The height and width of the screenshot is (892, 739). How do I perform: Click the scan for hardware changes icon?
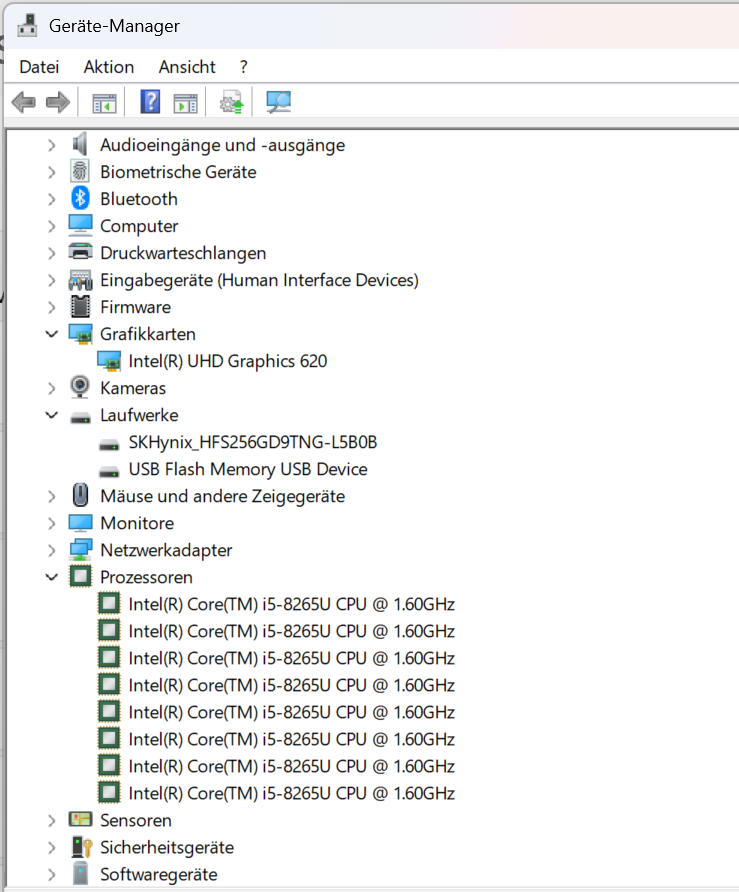click(x=278, y=102)
